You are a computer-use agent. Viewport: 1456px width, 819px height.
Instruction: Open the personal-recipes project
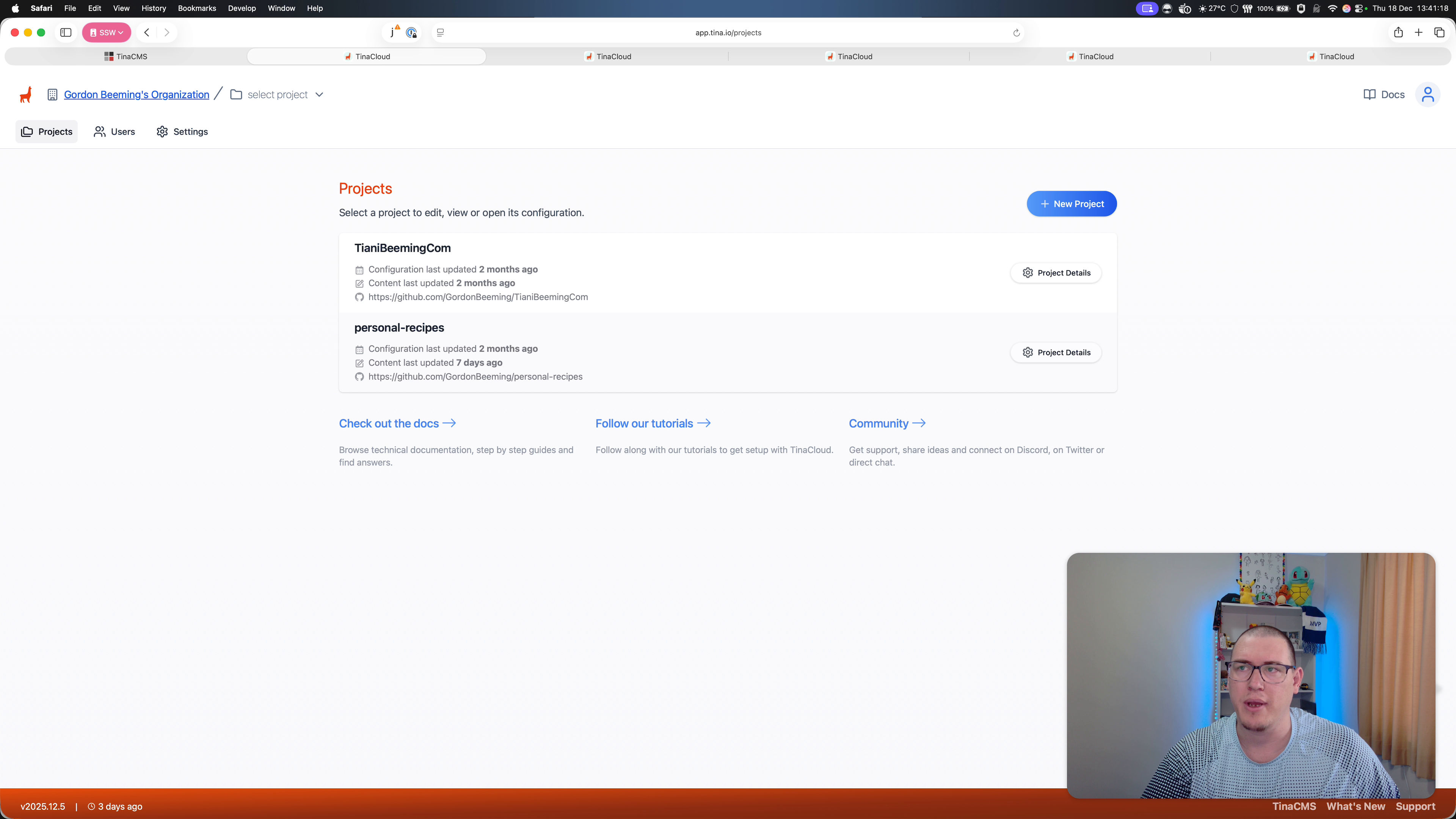(399, 328)
